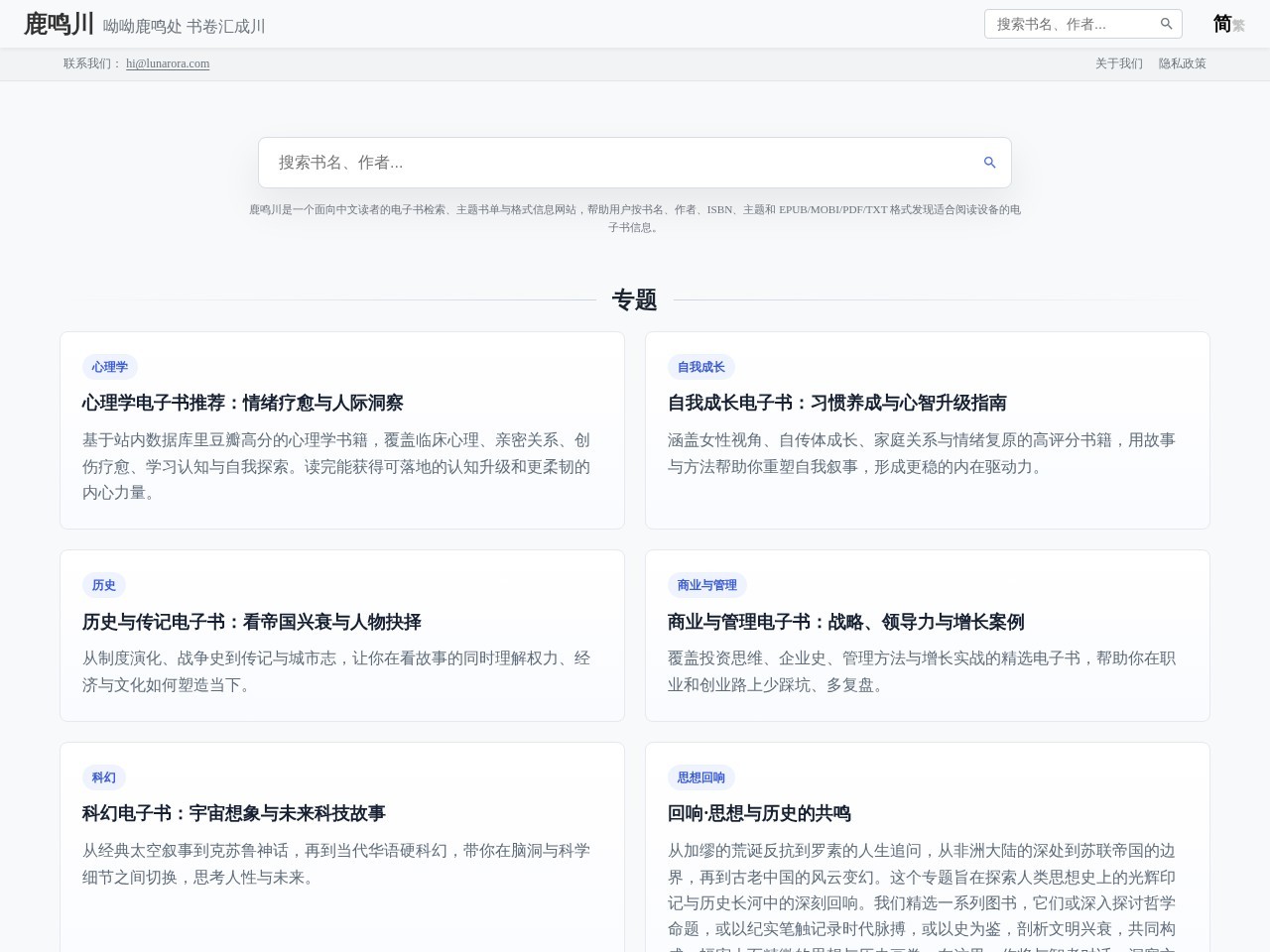Click the main search box magnifier icon

(989, 163)
